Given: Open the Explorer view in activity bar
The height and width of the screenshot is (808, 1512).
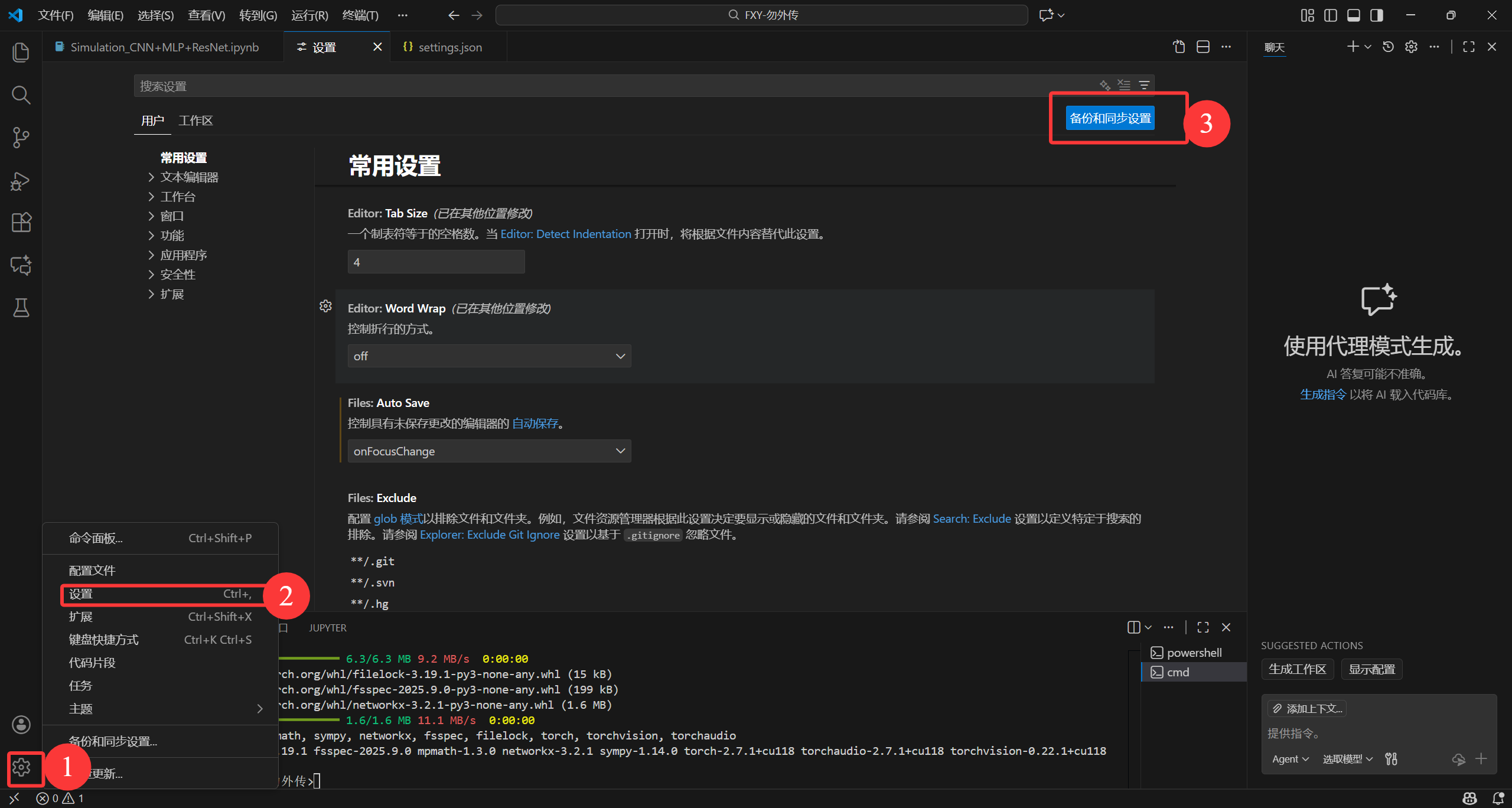Looking at the screenshot, I should [x=21, y=52].
